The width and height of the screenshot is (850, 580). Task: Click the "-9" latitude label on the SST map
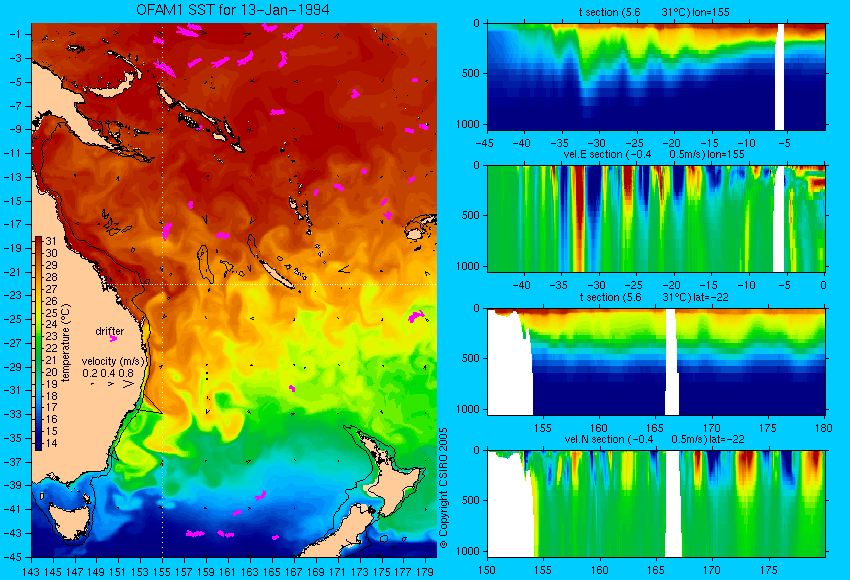[x=15, y=129]
